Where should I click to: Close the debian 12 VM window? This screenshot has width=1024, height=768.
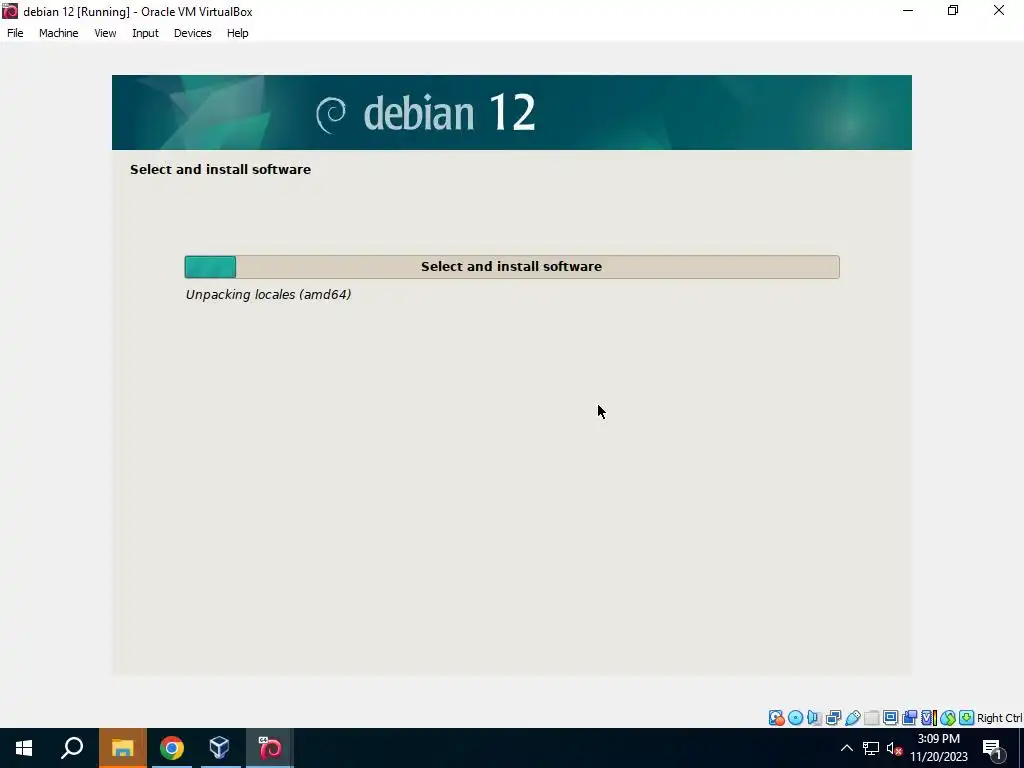(x=999, y=11)
